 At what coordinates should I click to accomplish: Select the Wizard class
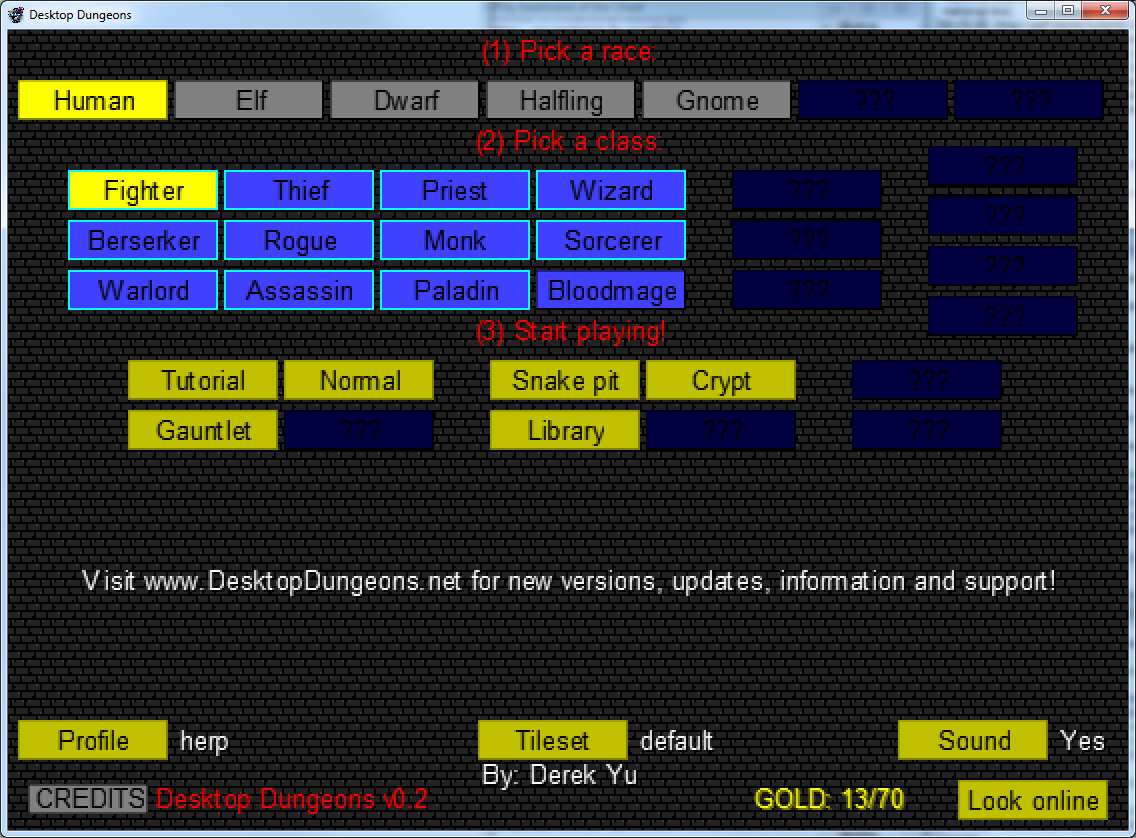(x=611, y=190)
